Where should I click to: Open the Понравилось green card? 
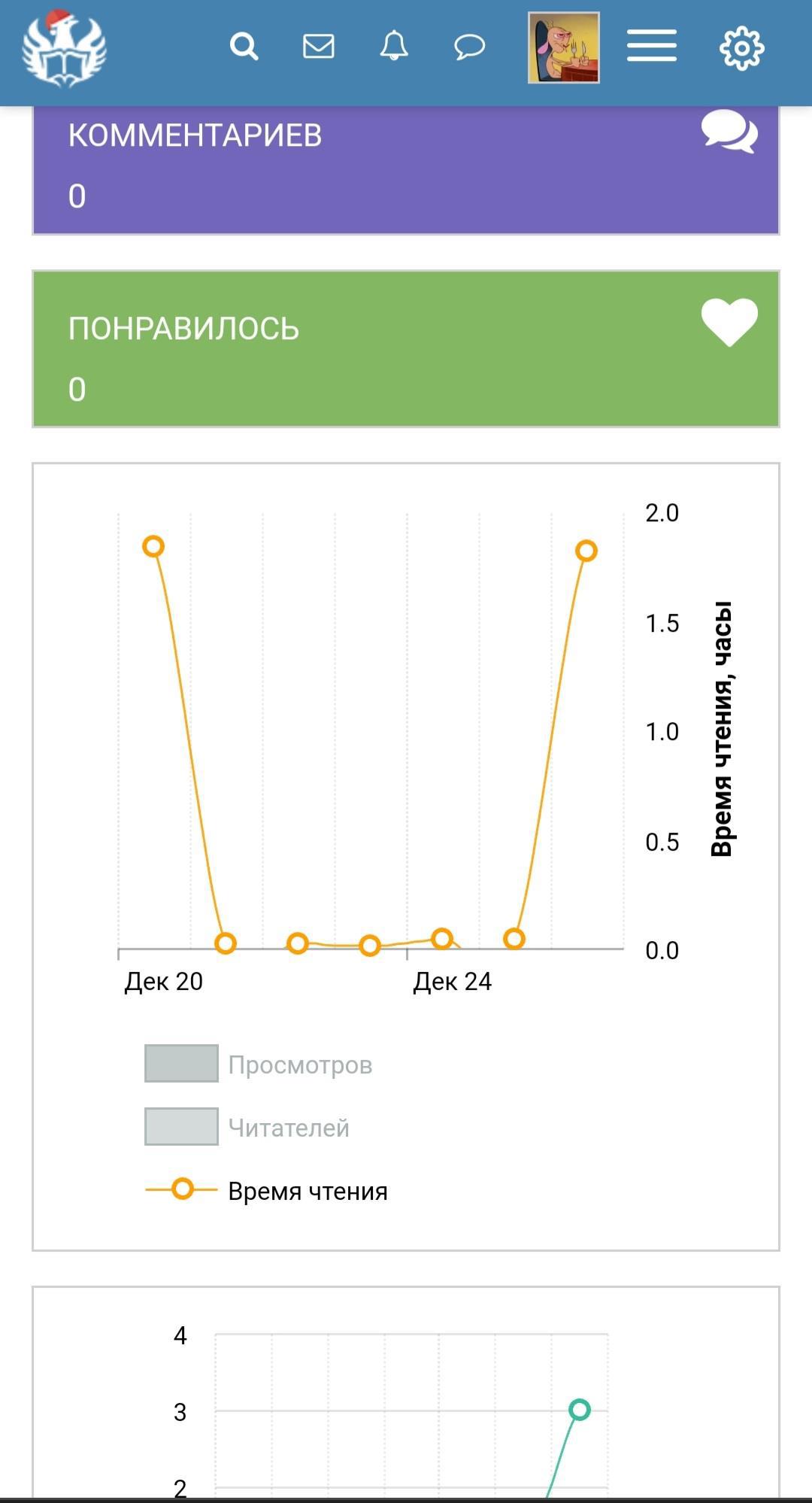pyautogui.click(x=406, y=350)
